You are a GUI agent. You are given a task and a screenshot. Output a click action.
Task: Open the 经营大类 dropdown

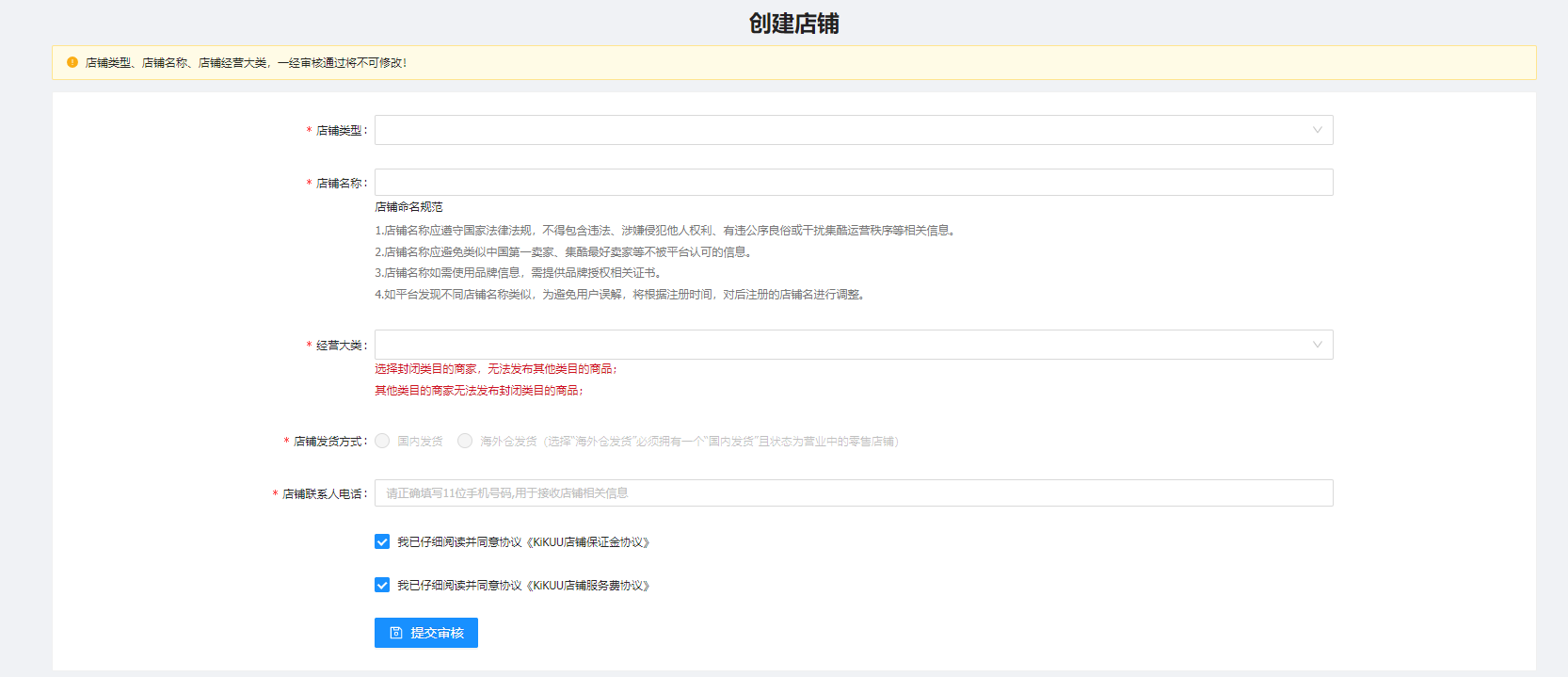point(854,345)
